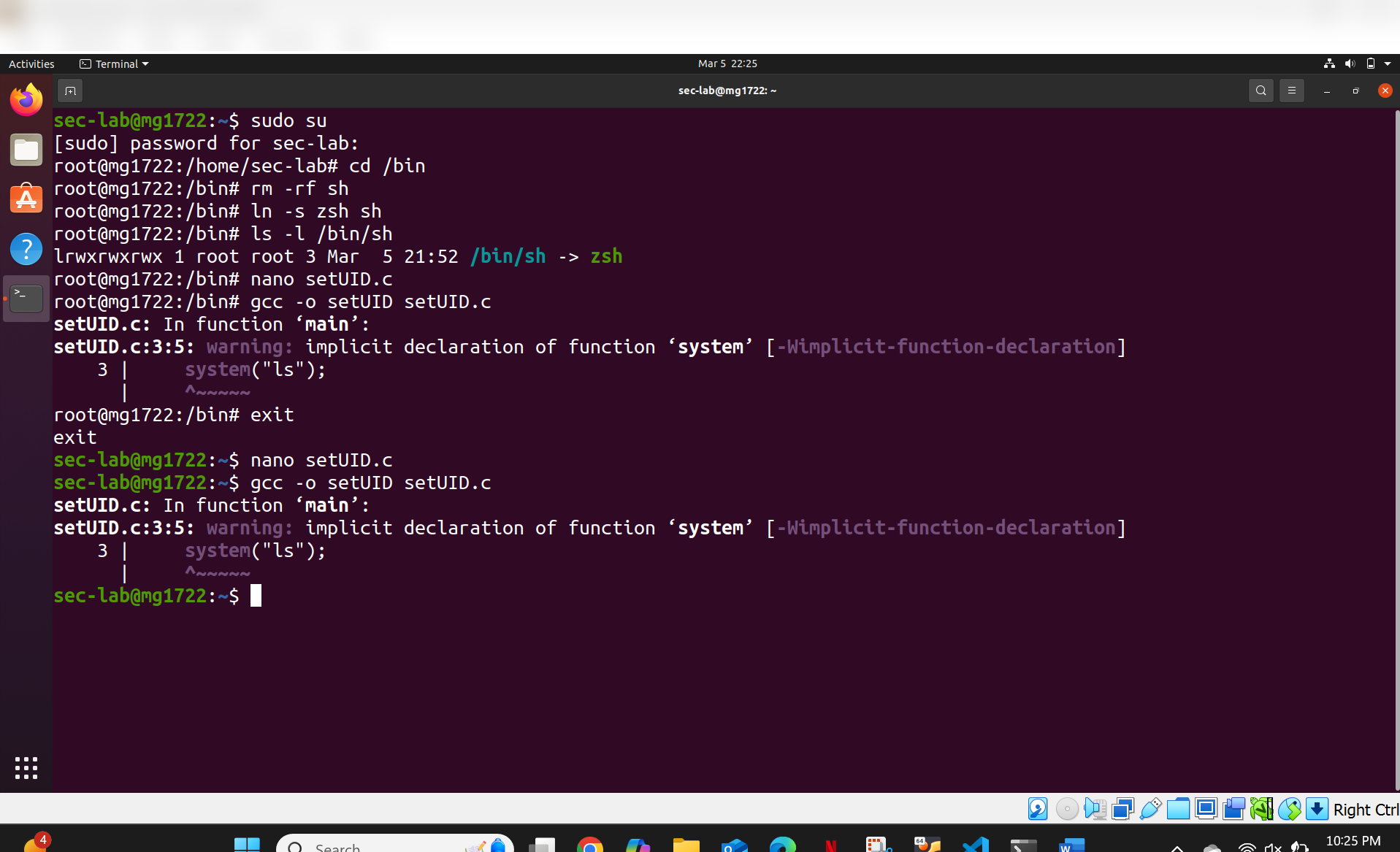The width and height of the screenshot is (1400, 852).
Task: Click the battery indicator in top bar
Action: tap(1371, 64)
